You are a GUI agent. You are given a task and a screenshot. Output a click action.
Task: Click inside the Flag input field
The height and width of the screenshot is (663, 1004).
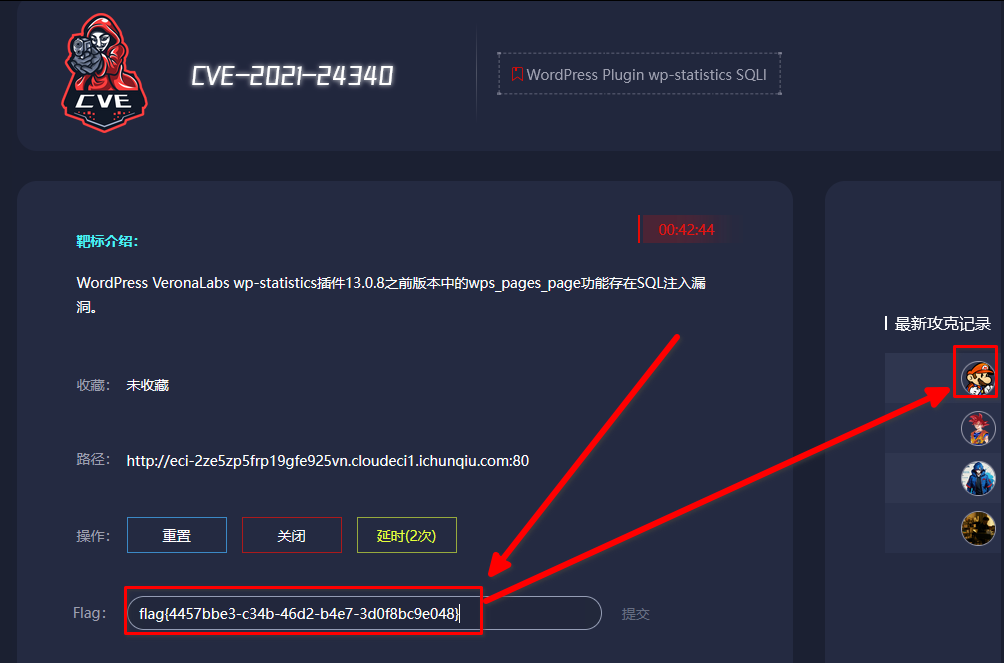point(364,613)
